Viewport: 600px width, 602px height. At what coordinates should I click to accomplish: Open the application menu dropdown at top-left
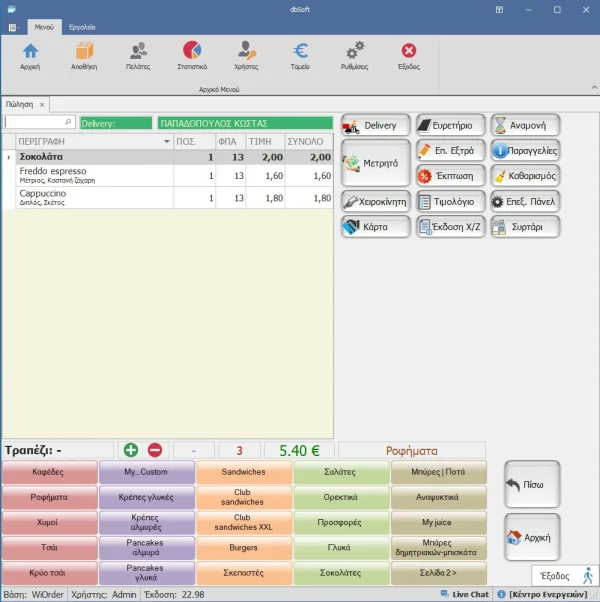pyautogui.click(x=13, y=27)
